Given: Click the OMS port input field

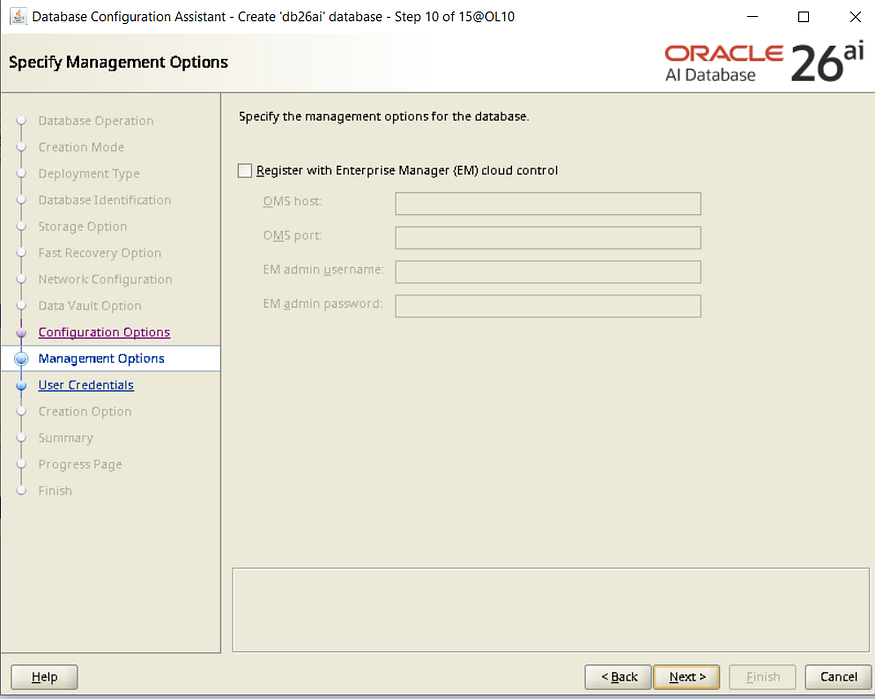Looking at the screenshot, I should pyautogui.click(x=548, y=238).
